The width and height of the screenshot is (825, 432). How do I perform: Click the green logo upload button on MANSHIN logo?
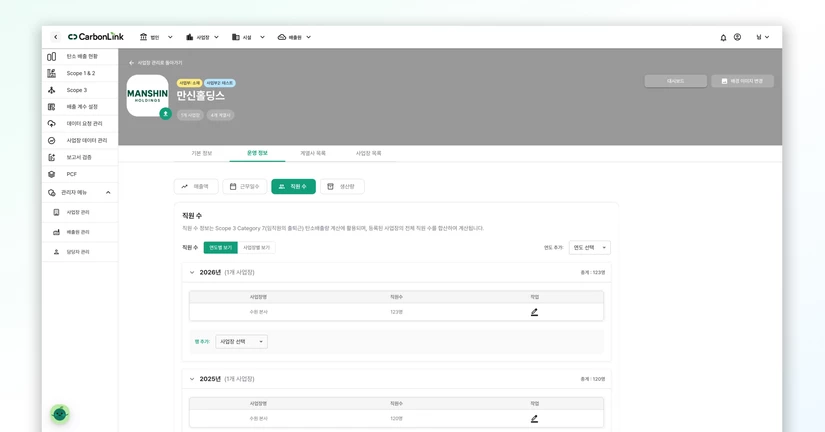point(165,114)
